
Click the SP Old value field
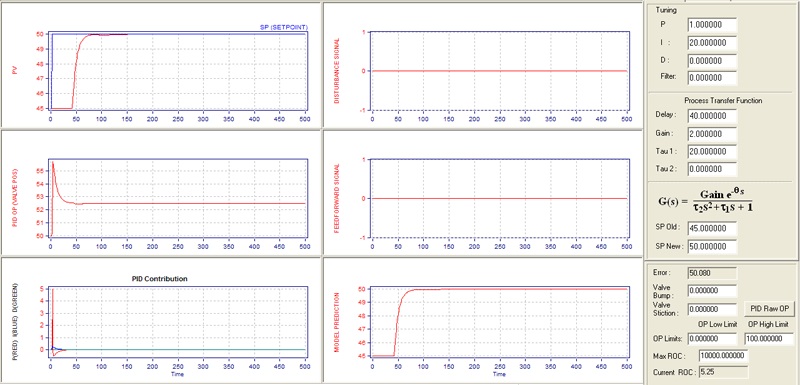point(712,228)
